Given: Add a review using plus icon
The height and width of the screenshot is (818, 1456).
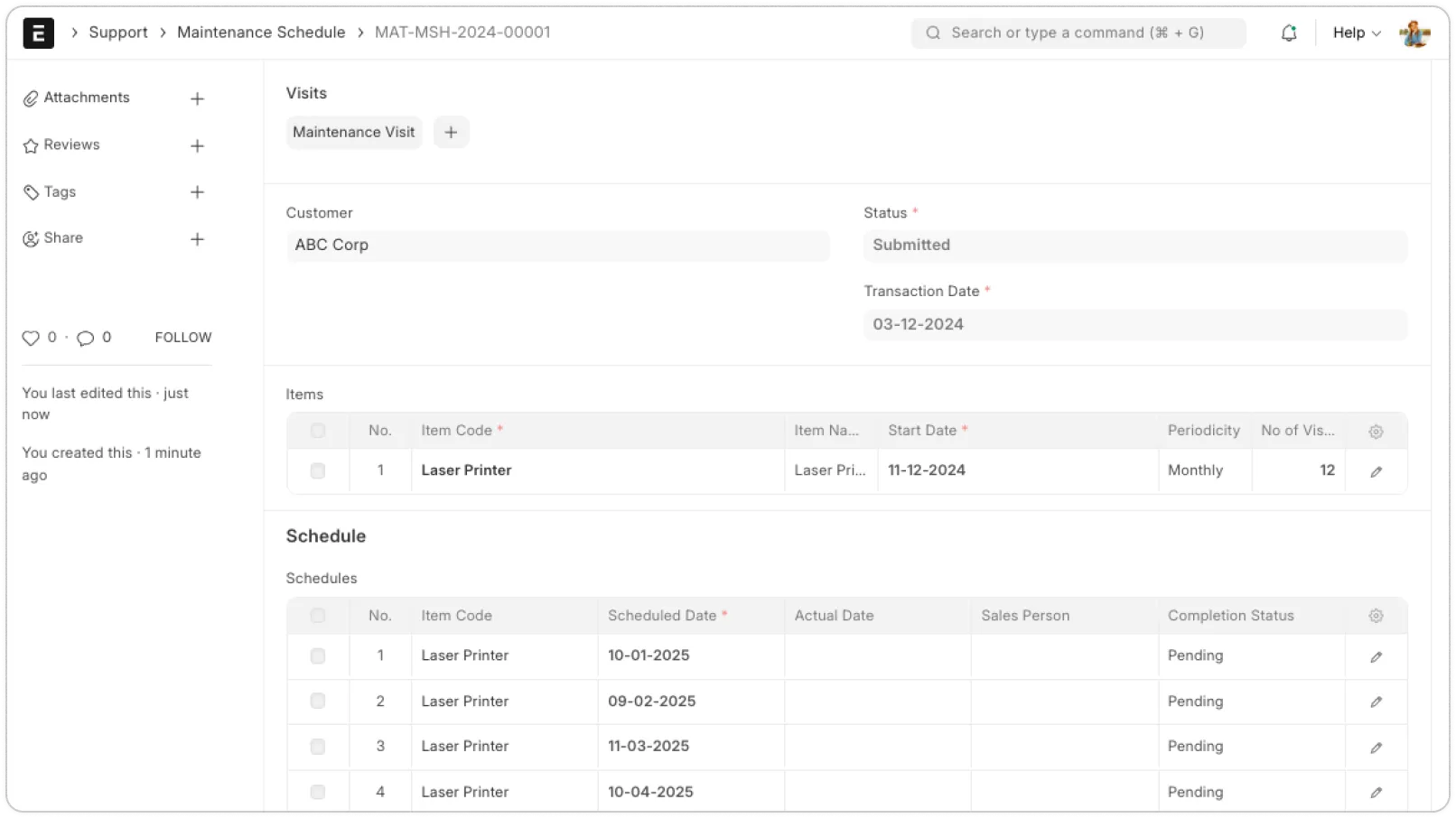Looking at the screenshot, I should (x=197, y=146).
